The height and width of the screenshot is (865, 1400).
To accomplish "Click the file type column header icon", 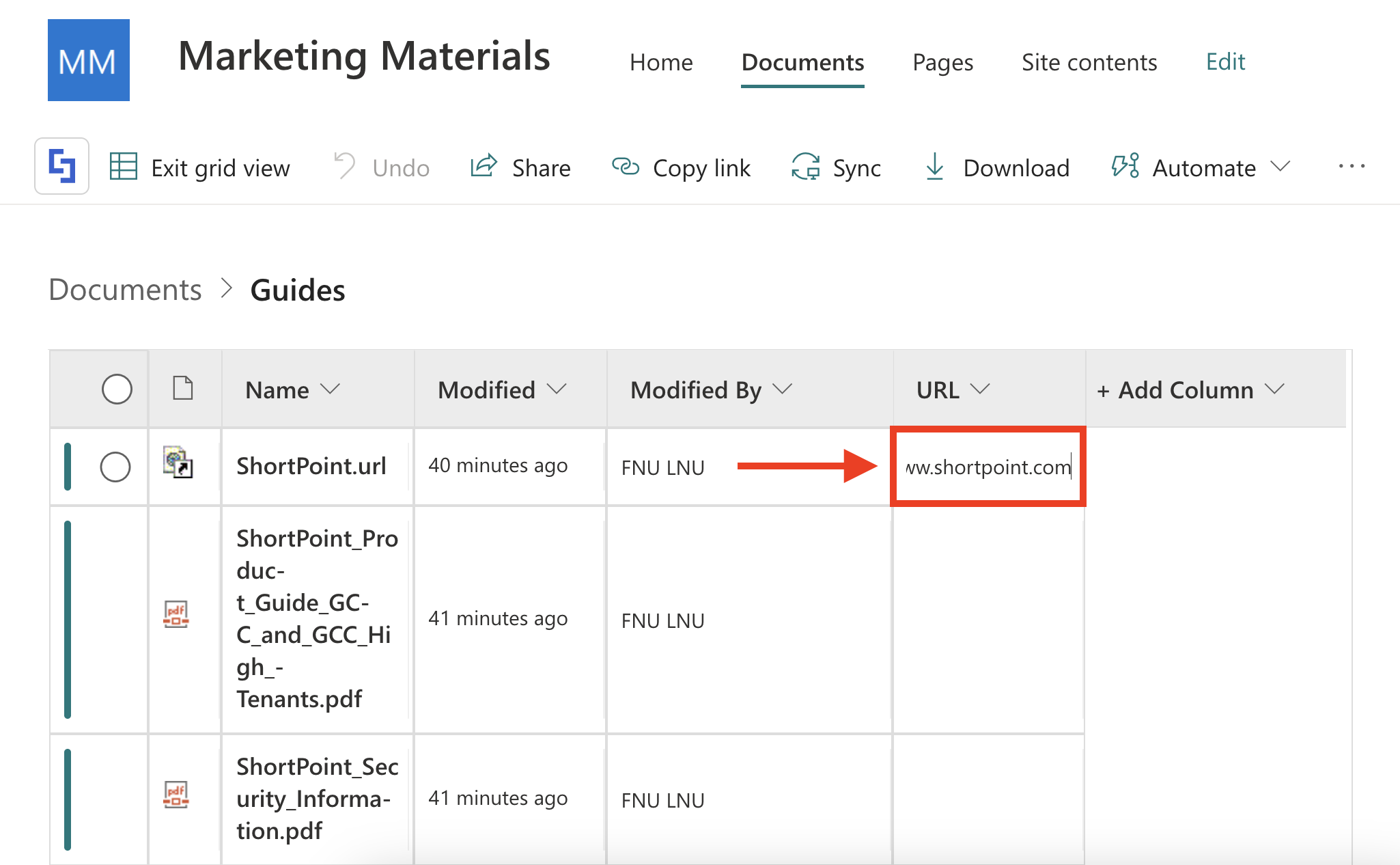I will 183,388.
